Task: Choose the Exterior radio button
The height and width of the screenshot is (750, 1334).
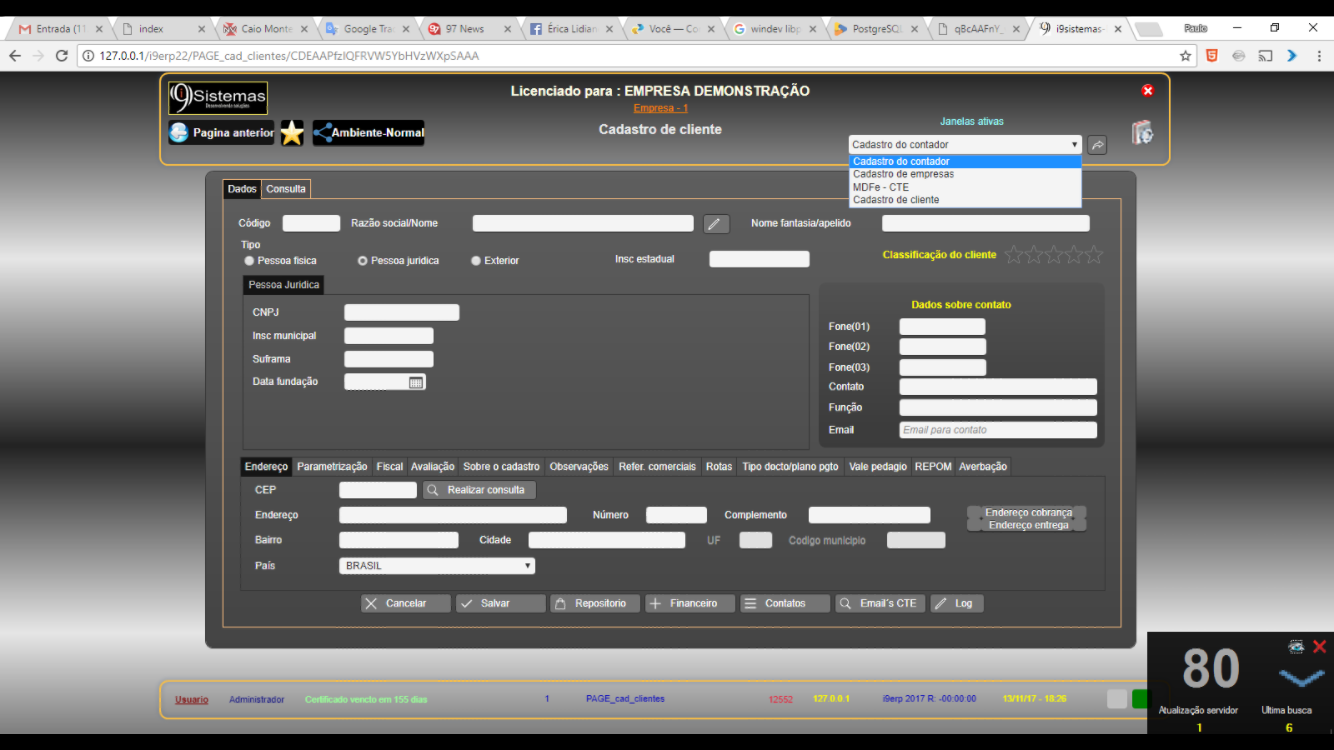Action: [x=476, y=261]
